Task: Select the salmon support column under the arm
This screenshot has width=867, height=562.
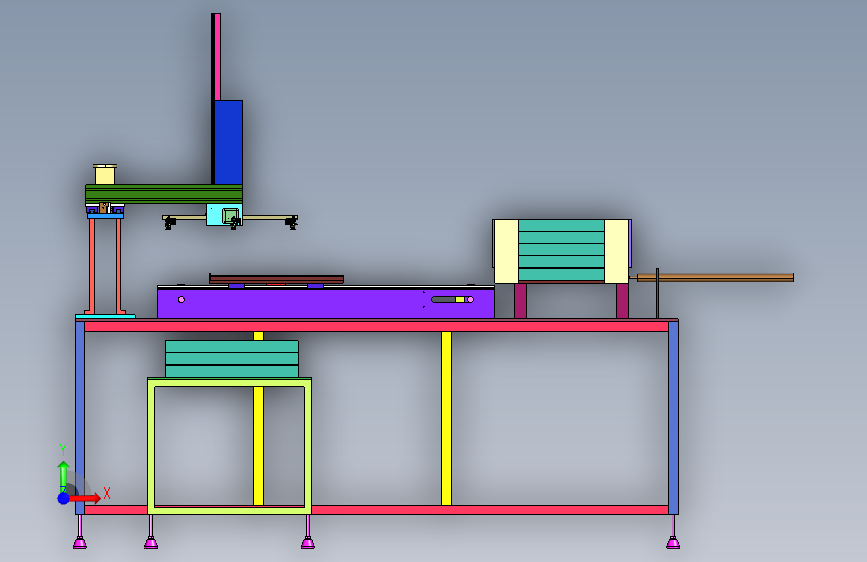Action: pyautogui.click(x=105, y=266)
